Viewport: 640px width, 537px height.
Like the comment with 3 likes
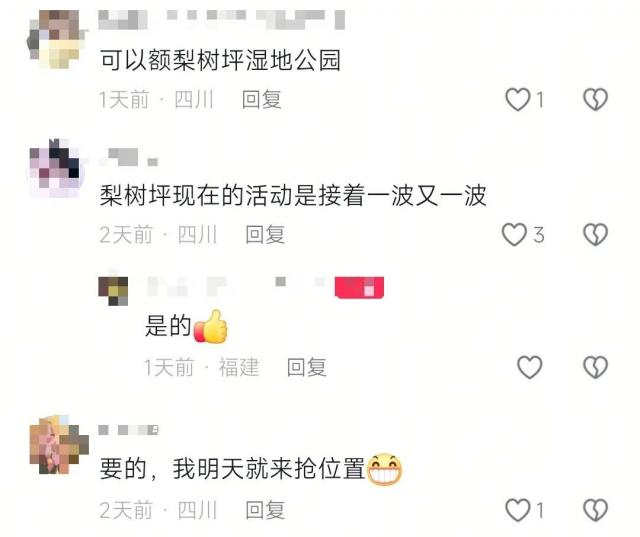(514, 235)
